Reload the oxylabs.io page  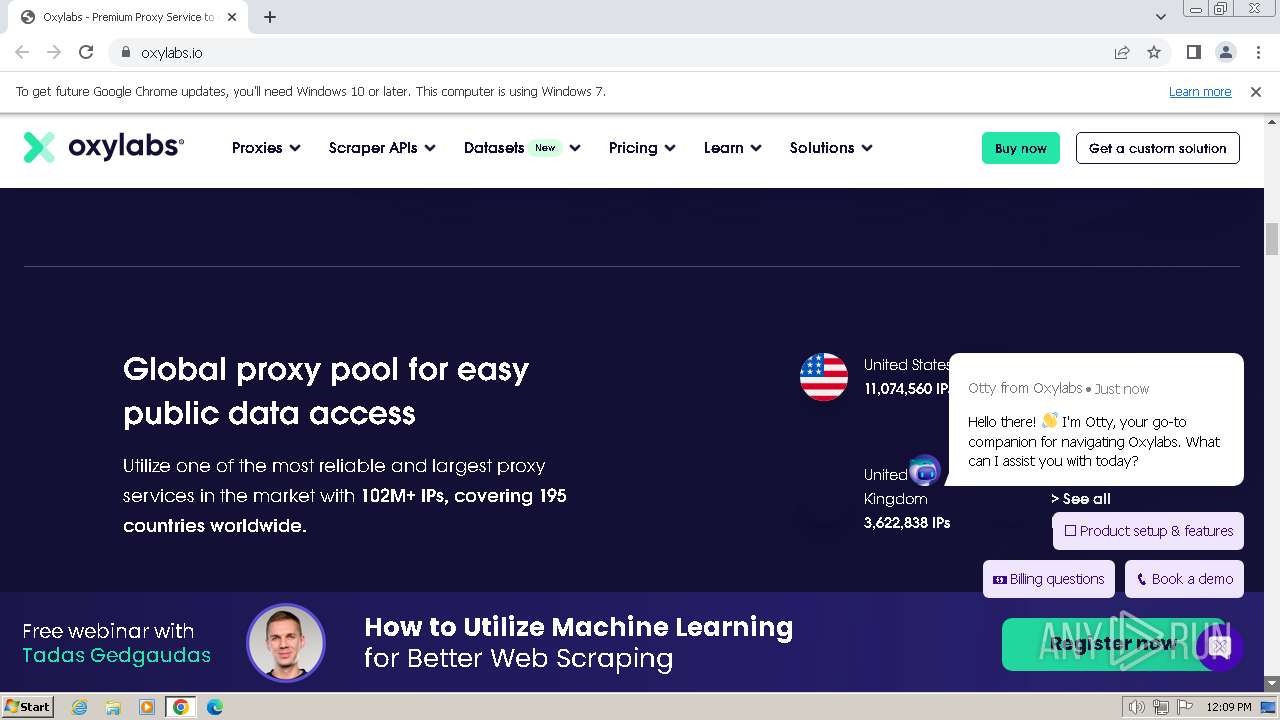86,52
